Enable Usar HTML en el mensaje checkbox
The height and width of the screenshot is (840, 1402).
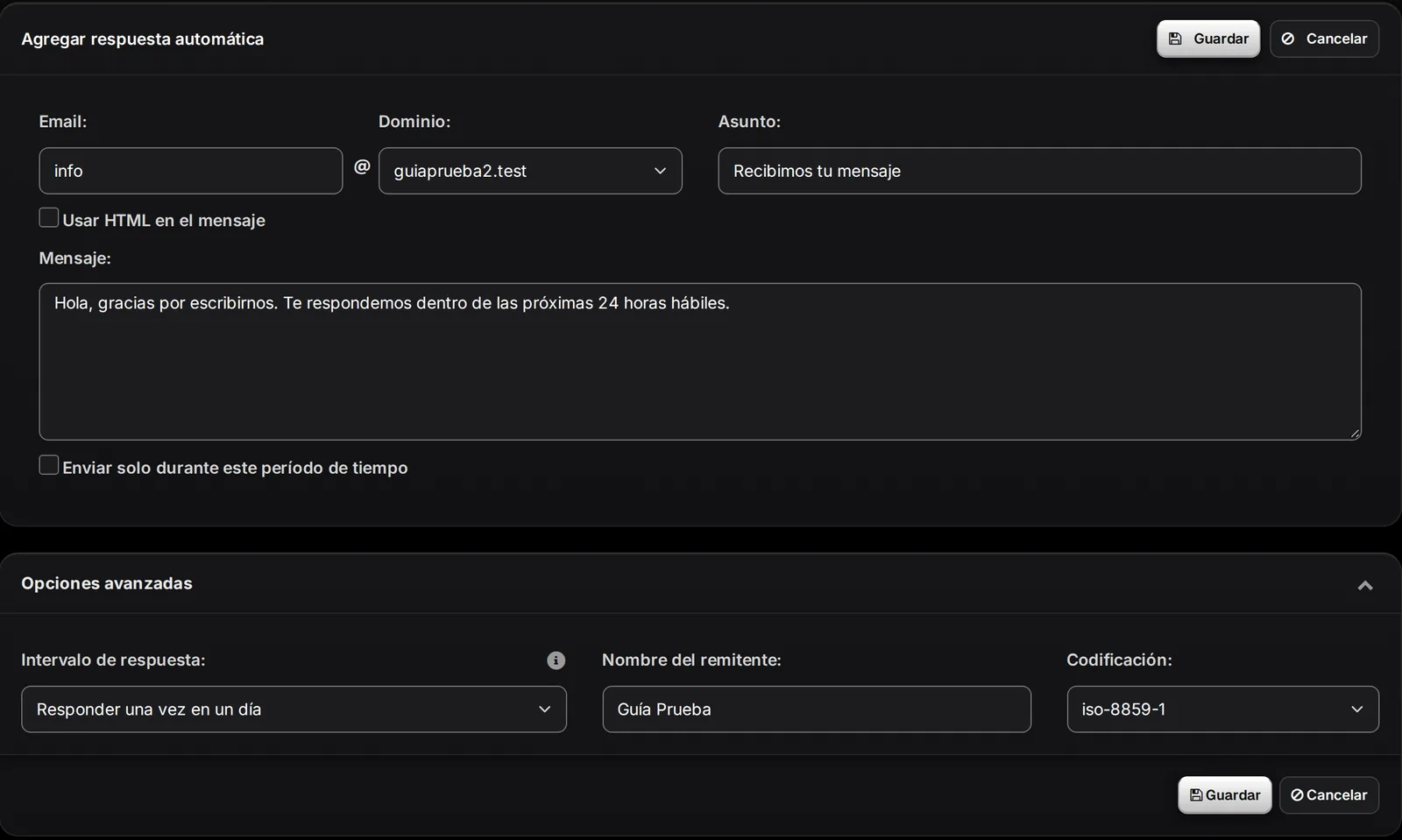(49, 218)
